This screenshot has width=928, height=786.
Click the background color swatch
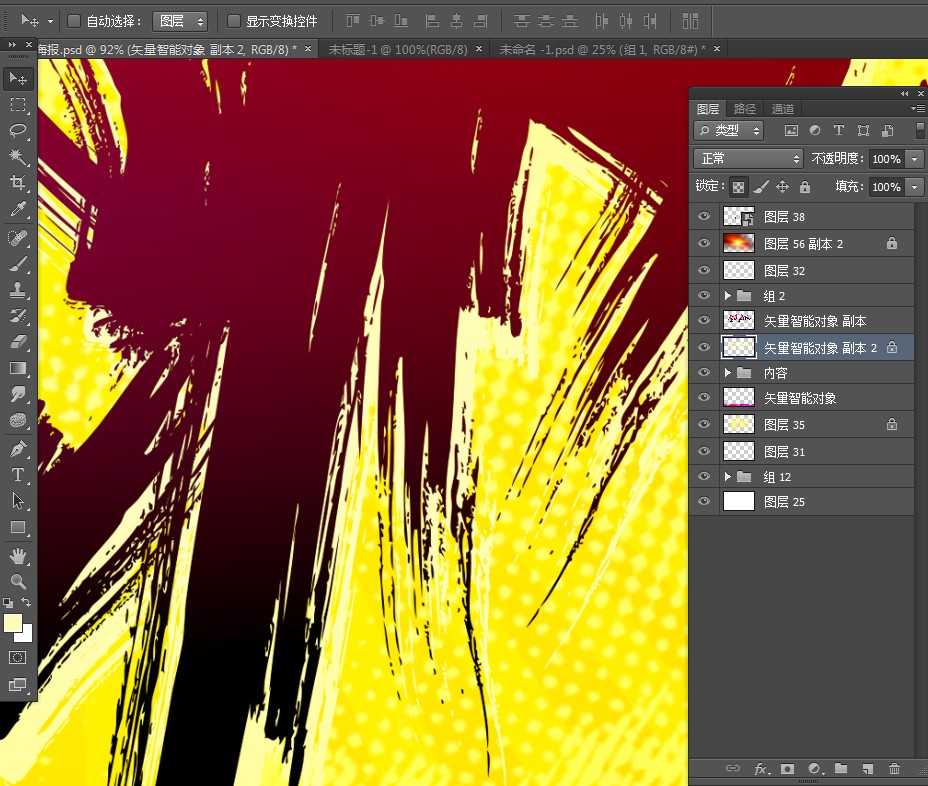(27, 636)
